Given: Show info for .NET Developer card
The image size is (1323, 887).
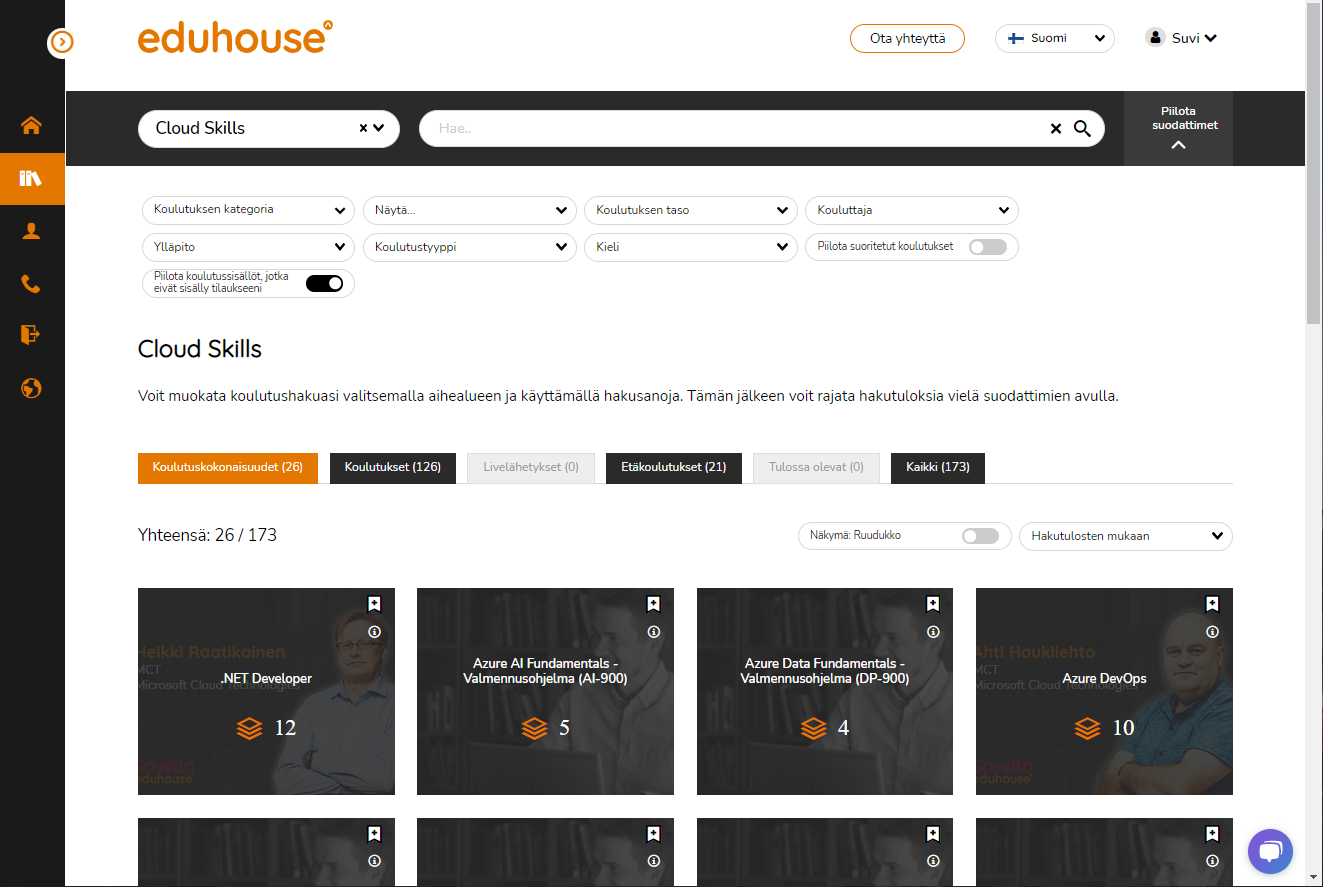Looking at the screenshot, I should [x=374, y=632].
